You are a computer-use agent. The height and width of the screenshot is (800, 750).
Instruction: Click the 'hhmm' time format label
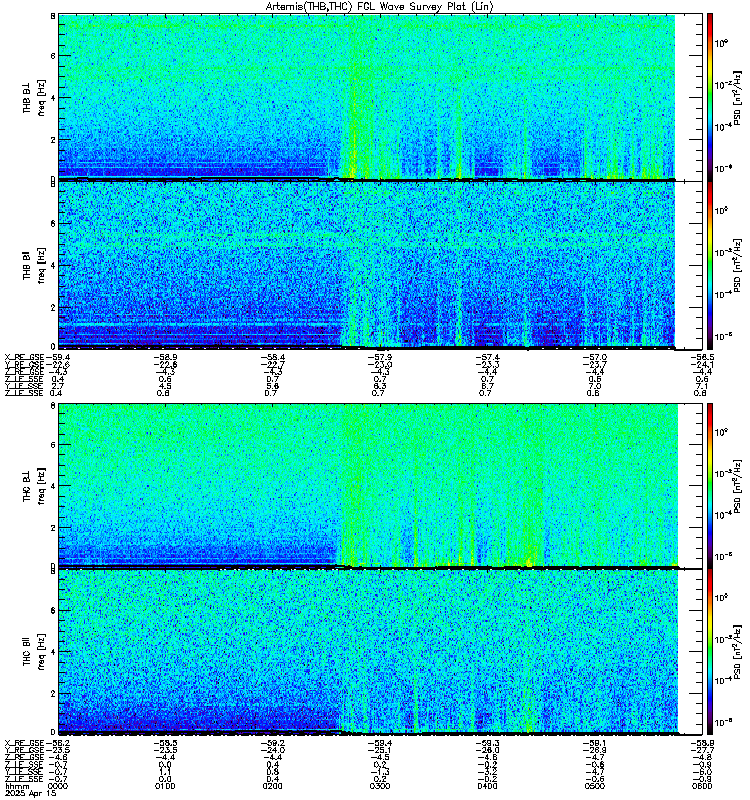(x=17, y=786)
